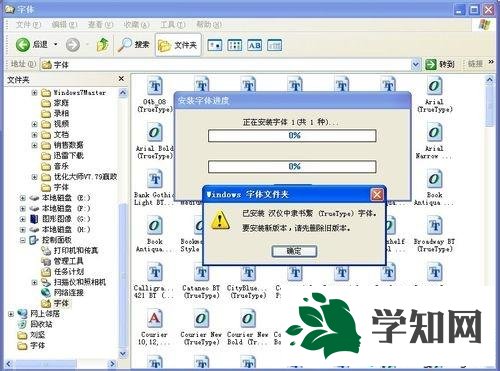Open the File menu
Image resolution: width=500 pixels, height=371 pixels.
(x=29, y=24)
